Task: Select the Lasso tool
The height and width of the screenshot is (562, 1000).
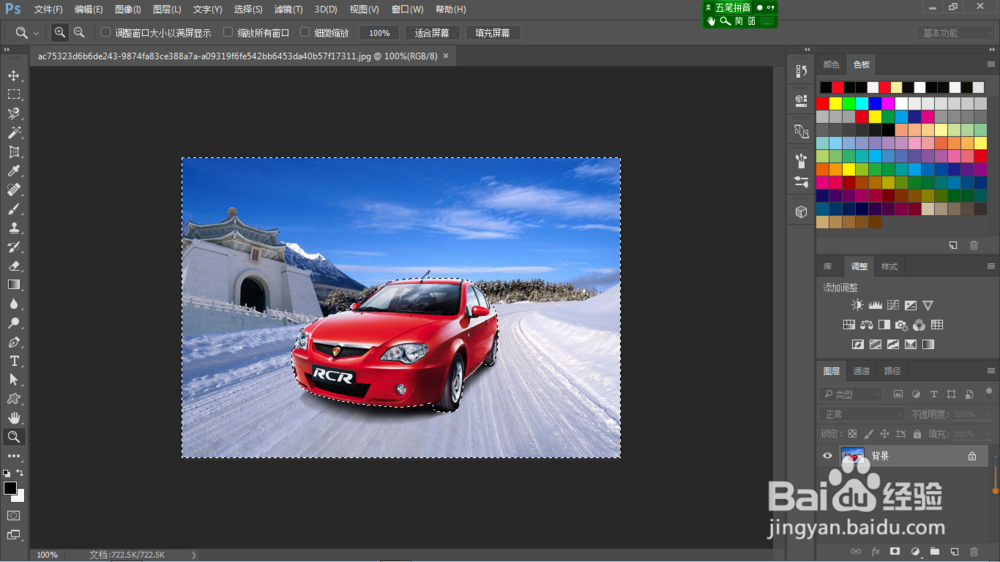Action: 13,114
